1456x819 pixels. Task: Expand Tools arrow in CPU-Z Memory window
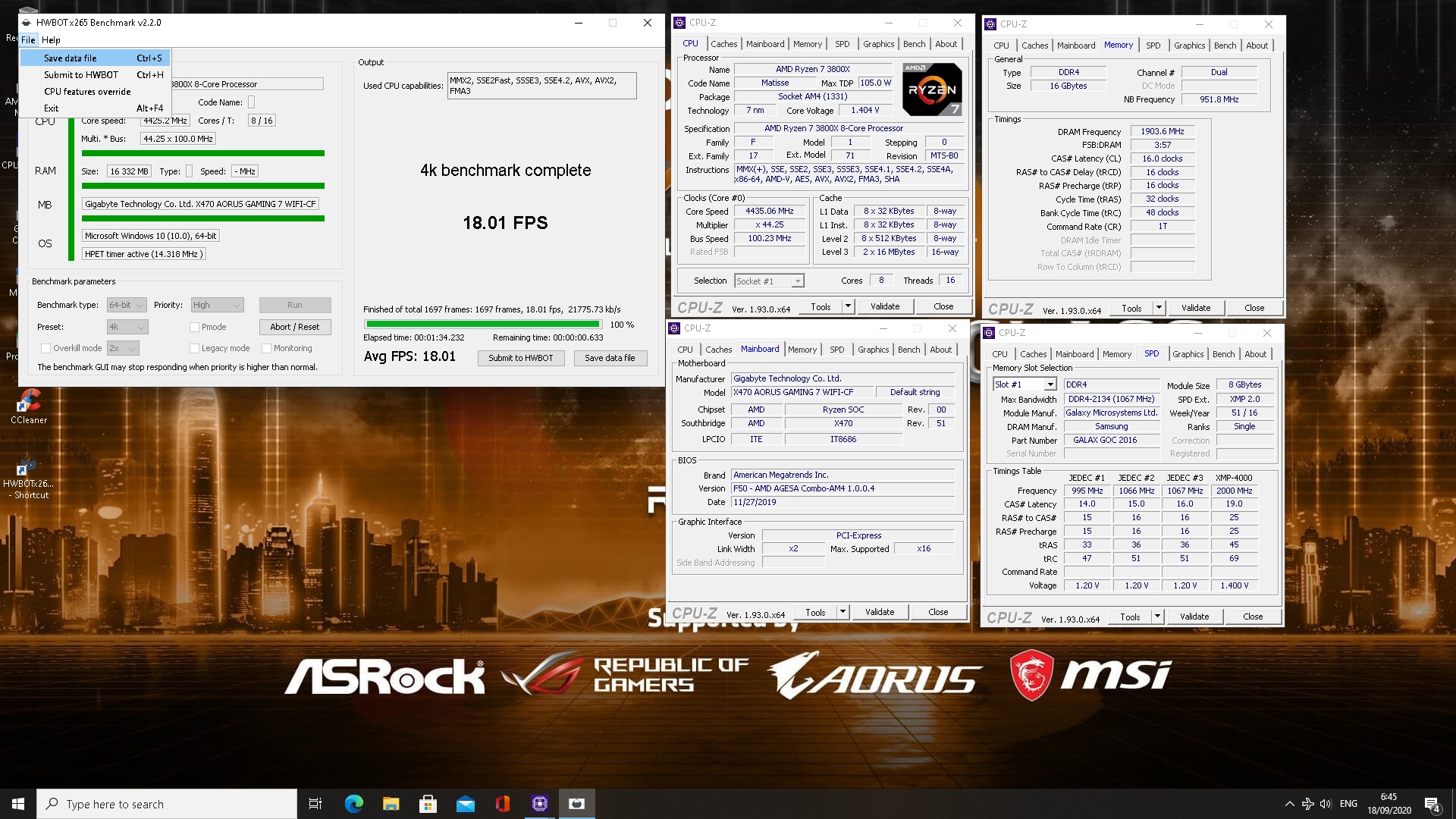pyautogui.click(x=1159, y=308)
